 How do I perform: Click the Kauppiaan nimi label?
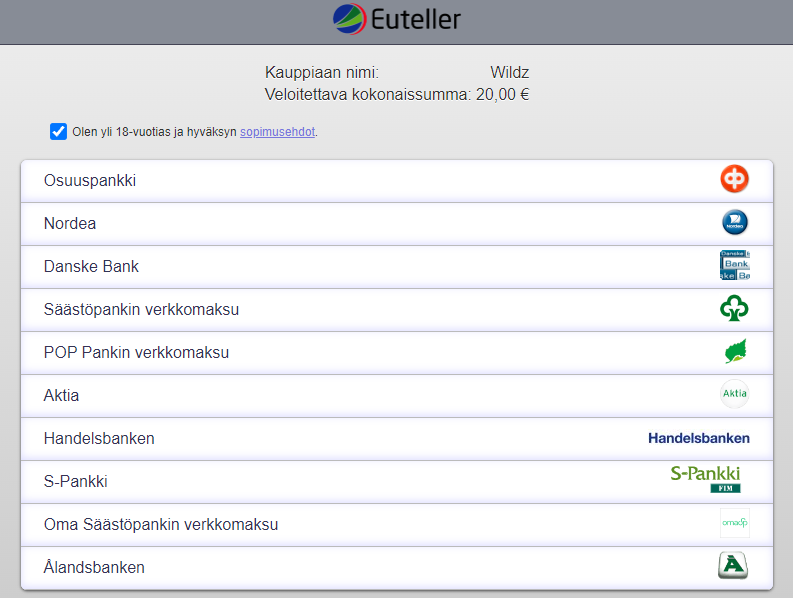pyautogui.click(x=322, y=72)
